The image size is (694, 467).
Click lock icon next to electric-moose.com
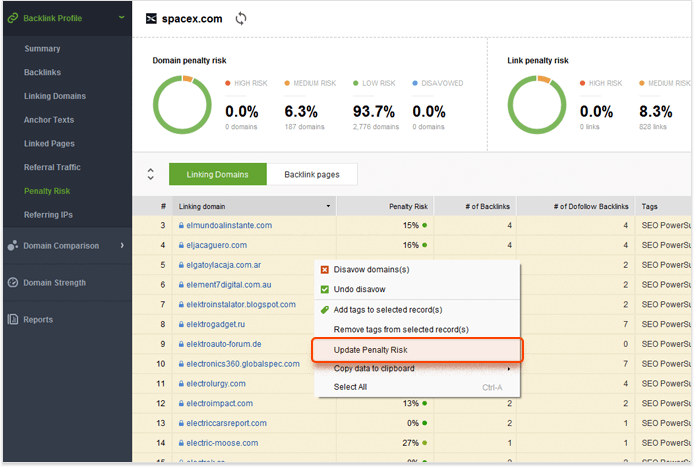(x=181, y=443)
